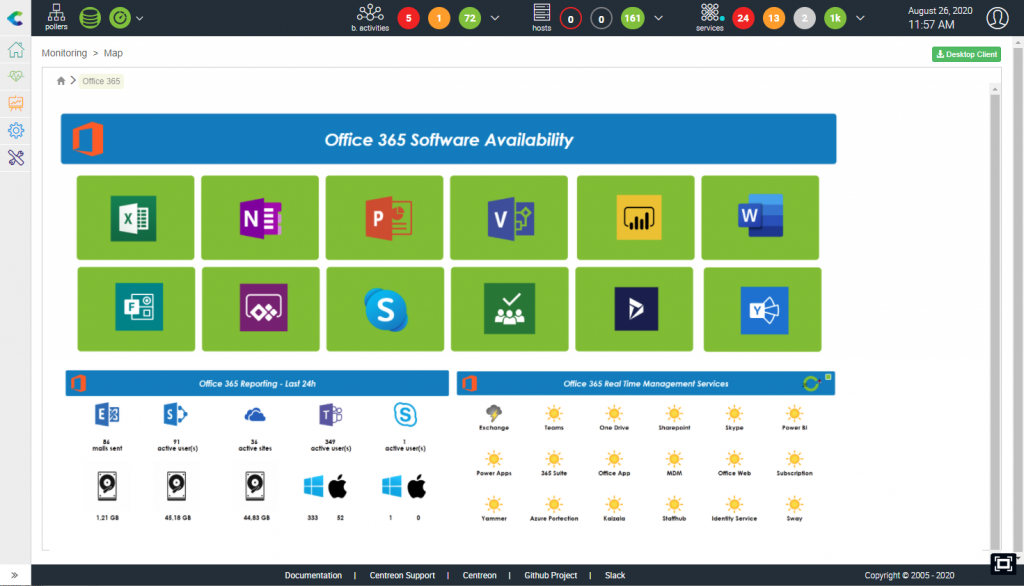Click the green database status icon
Image resolution: width=1024 pixels, height=586 pixels.
click(90, 18)
